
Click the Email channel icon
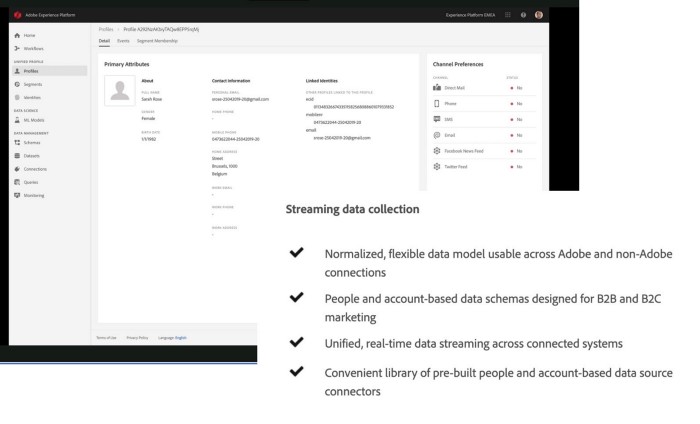[x=437, y=135]
